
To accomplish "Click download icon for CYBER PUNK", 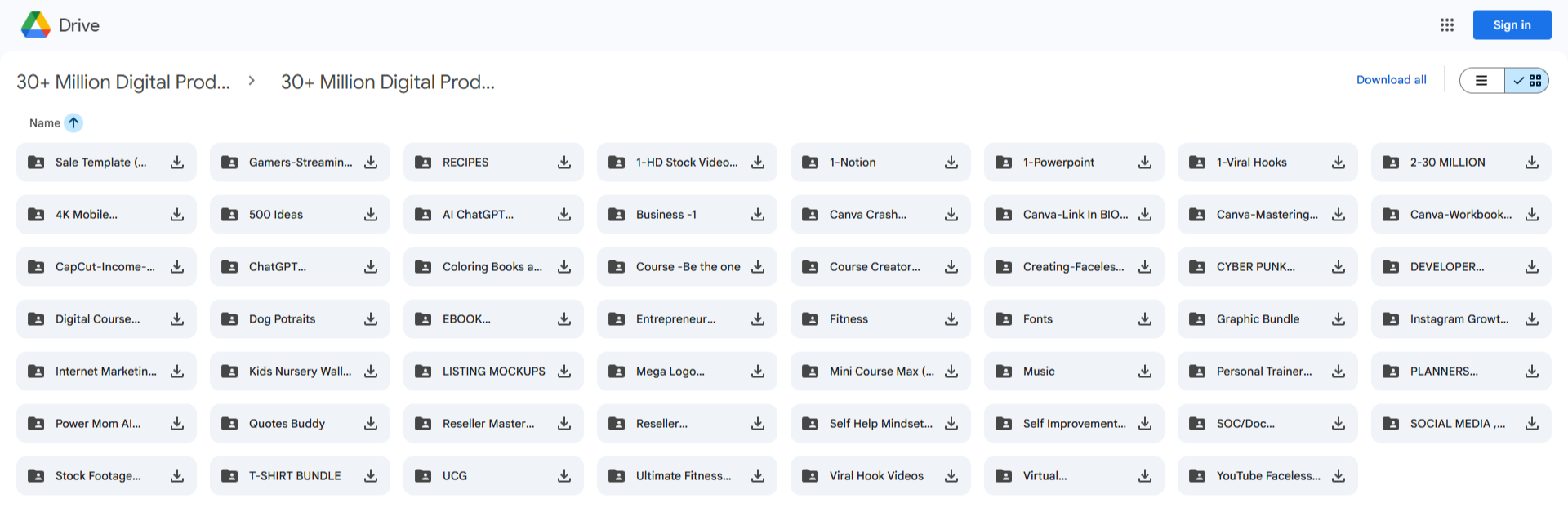I will (x=1339, y=267).
